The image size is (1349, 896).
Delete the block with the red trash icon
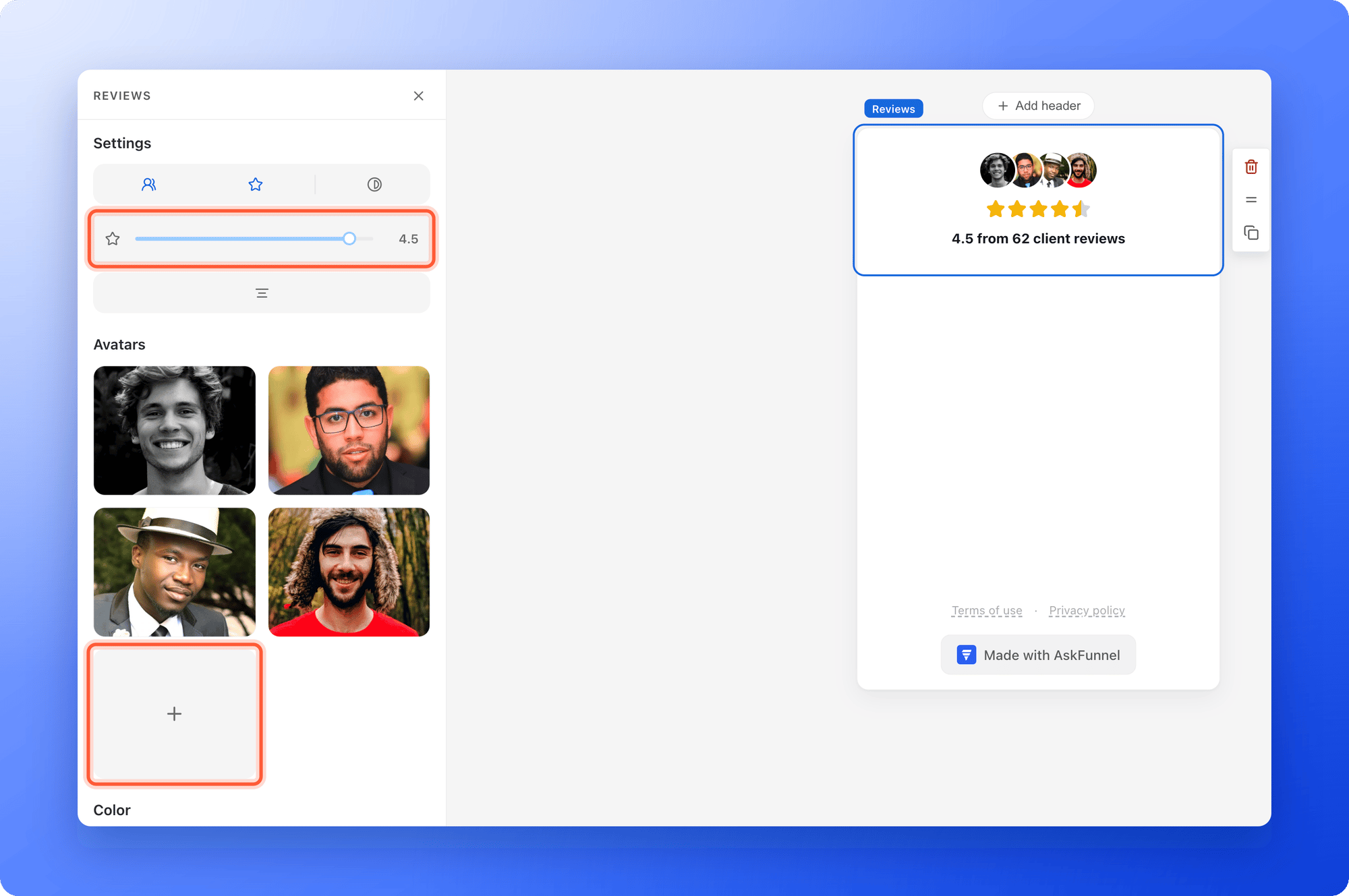coord(1251,167)
